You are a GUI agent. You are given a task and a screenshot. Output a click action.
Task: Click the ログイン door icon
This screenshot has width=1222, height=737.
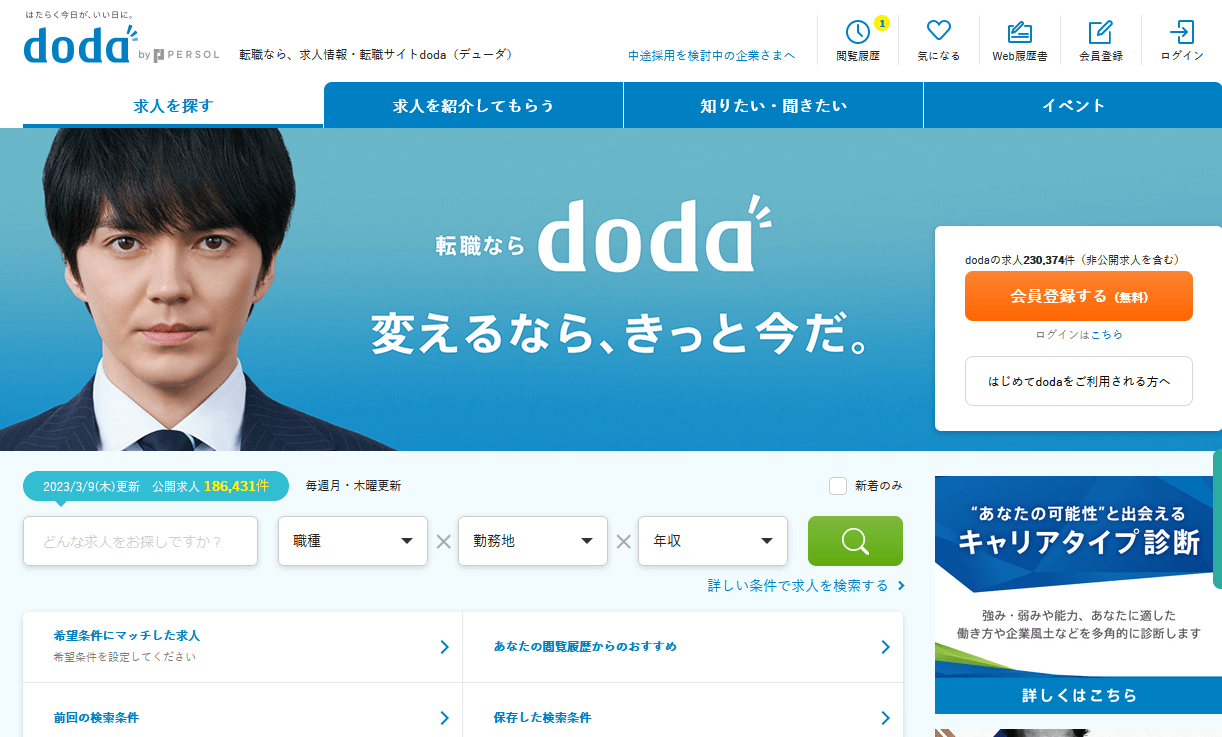[1182, 32]
